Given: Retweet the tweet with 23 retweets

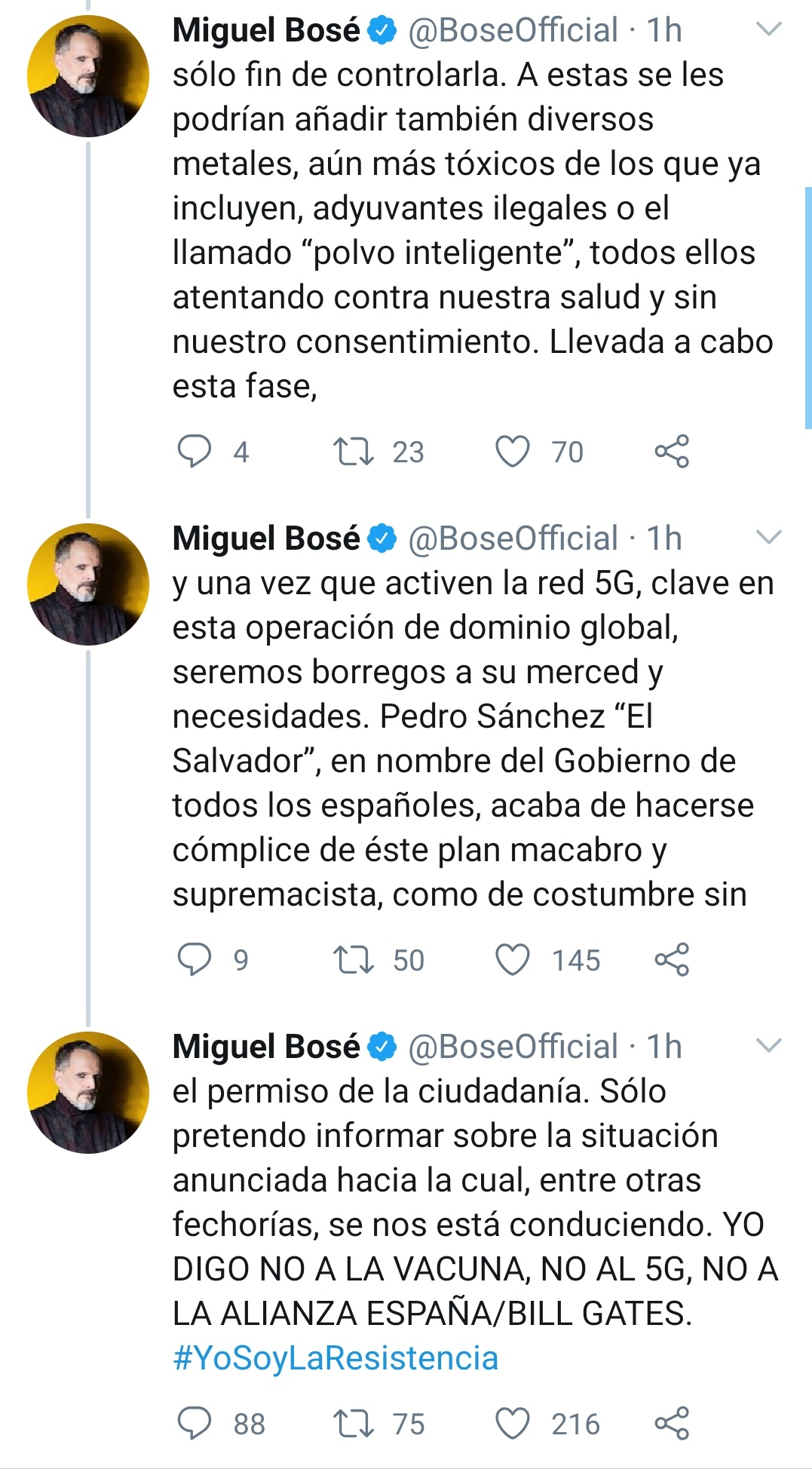Looking at the screenshot, I should (x=353, y=452).
